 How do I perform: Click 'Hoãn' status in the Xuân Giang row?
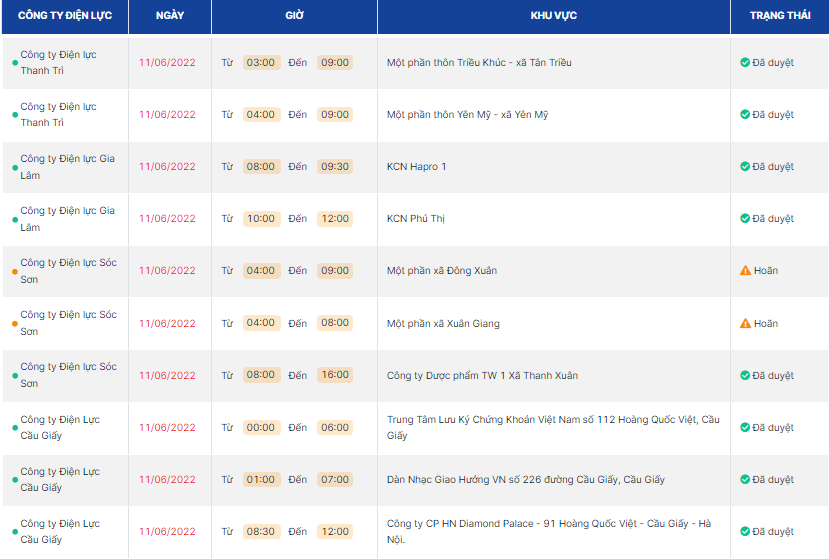[766, 323]
